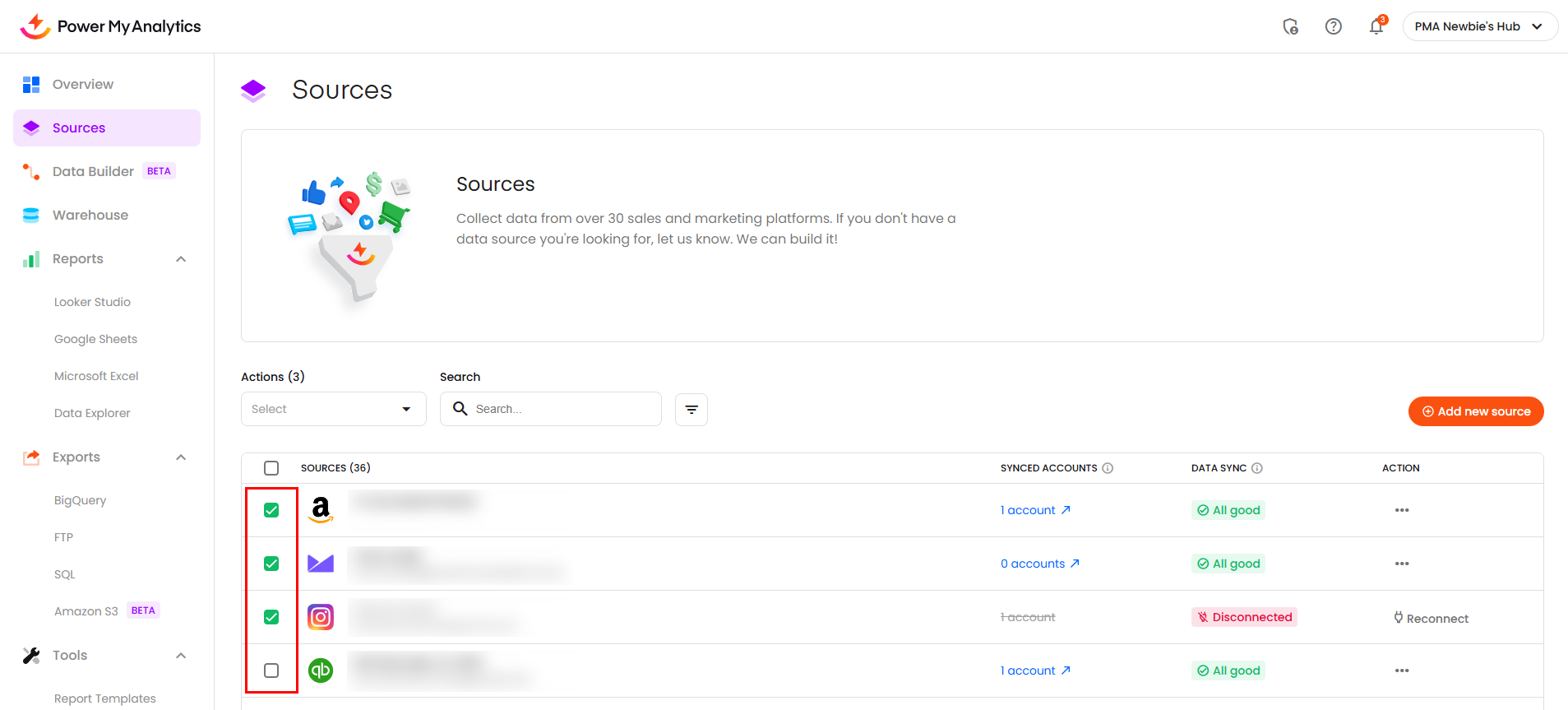Toggle the select-all sources header checkbox

point(271,468)
